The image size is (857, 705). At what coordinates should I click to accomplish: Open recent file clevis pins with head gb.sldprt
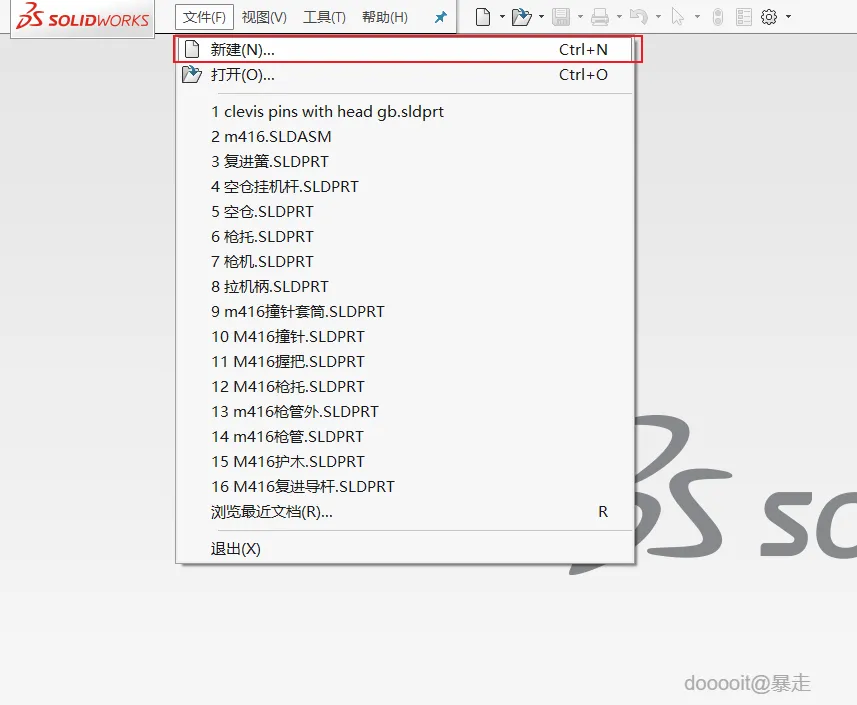pos(405,112)
